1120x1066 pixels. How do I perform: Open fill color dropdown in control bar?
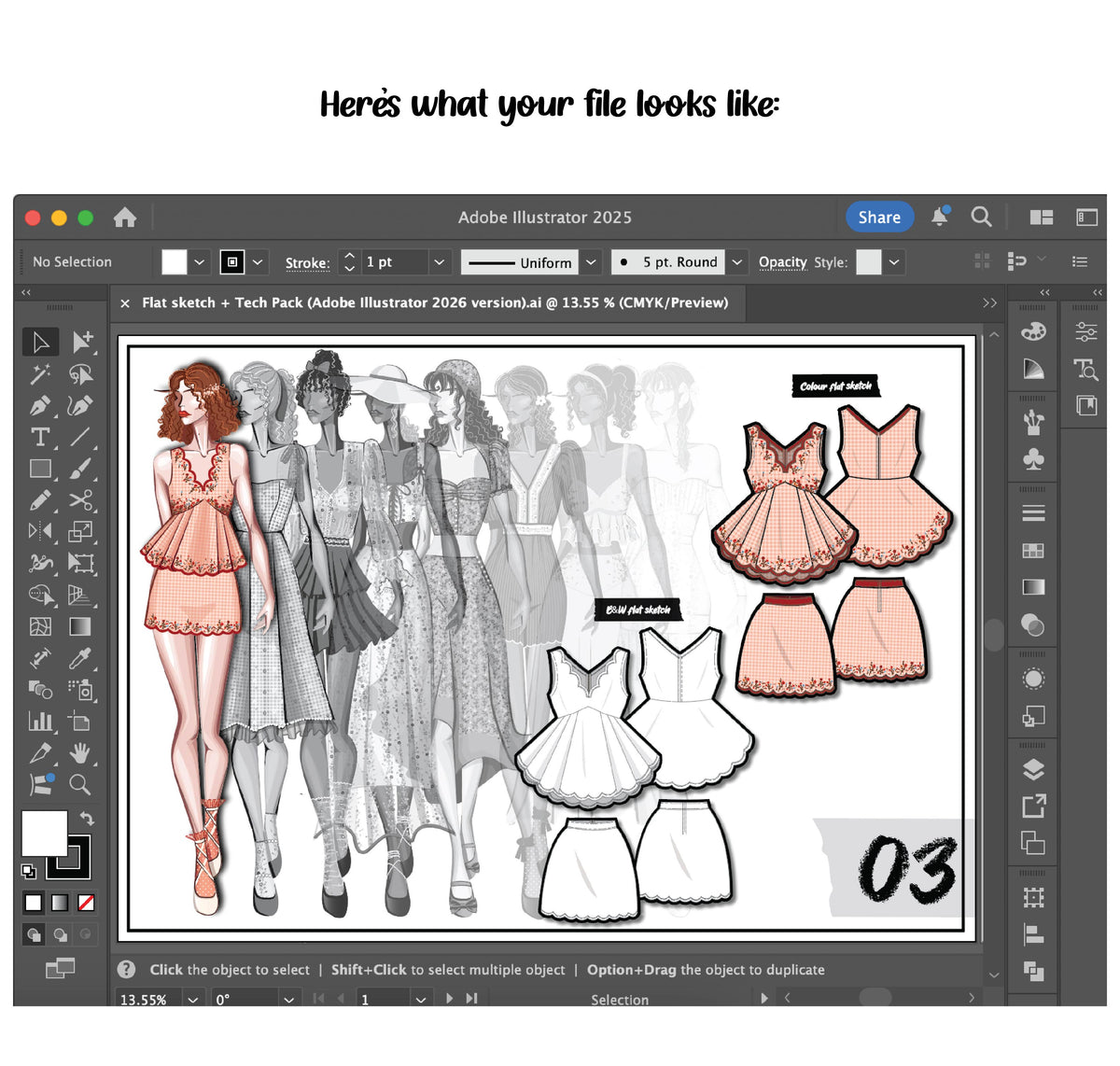199,262
